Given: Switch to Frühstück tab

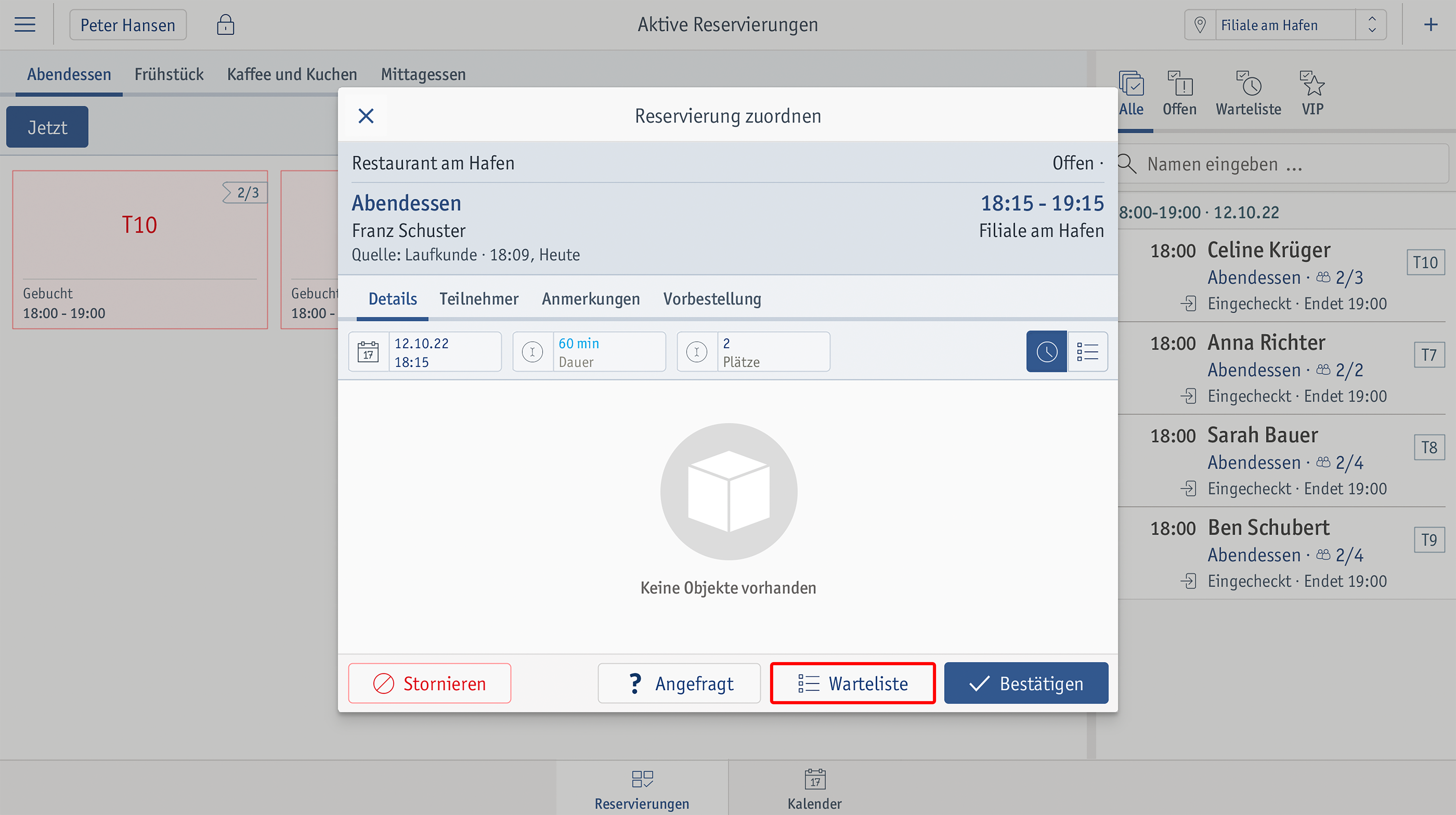Looking at the screenshot, I should tap(169, 75).
